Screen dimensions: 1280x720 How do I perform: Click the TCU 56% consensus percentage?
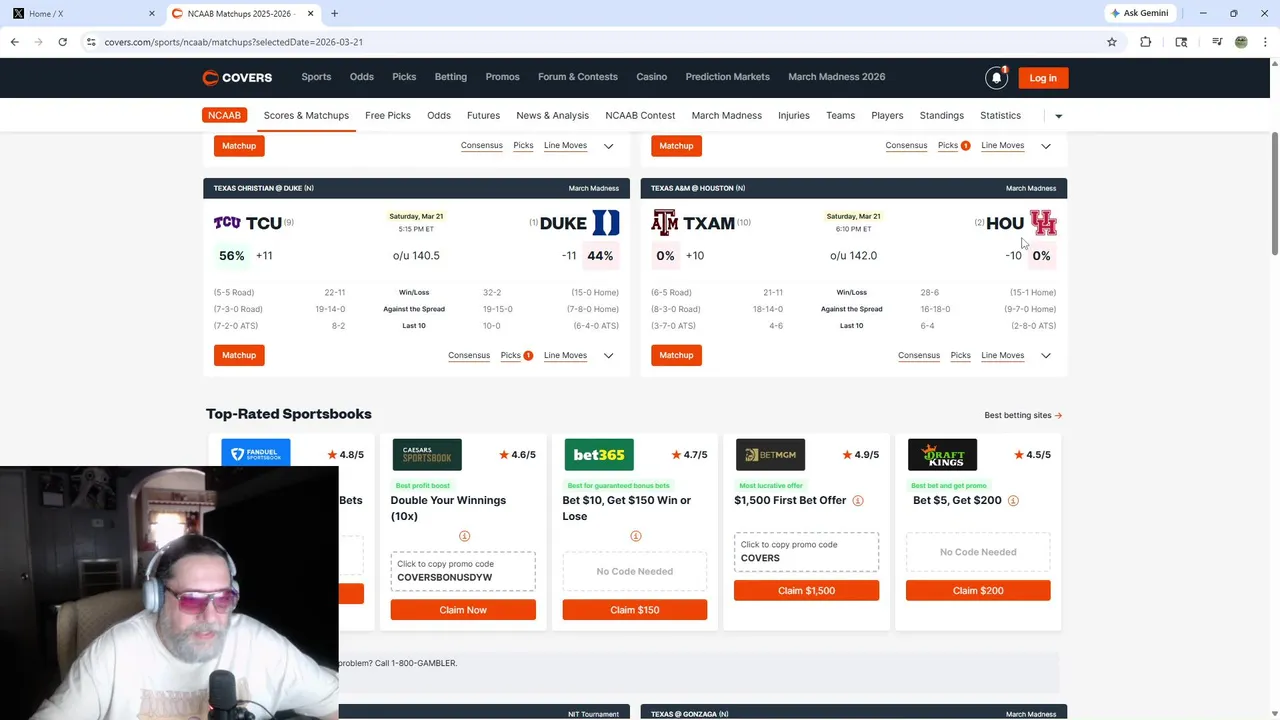232,256
